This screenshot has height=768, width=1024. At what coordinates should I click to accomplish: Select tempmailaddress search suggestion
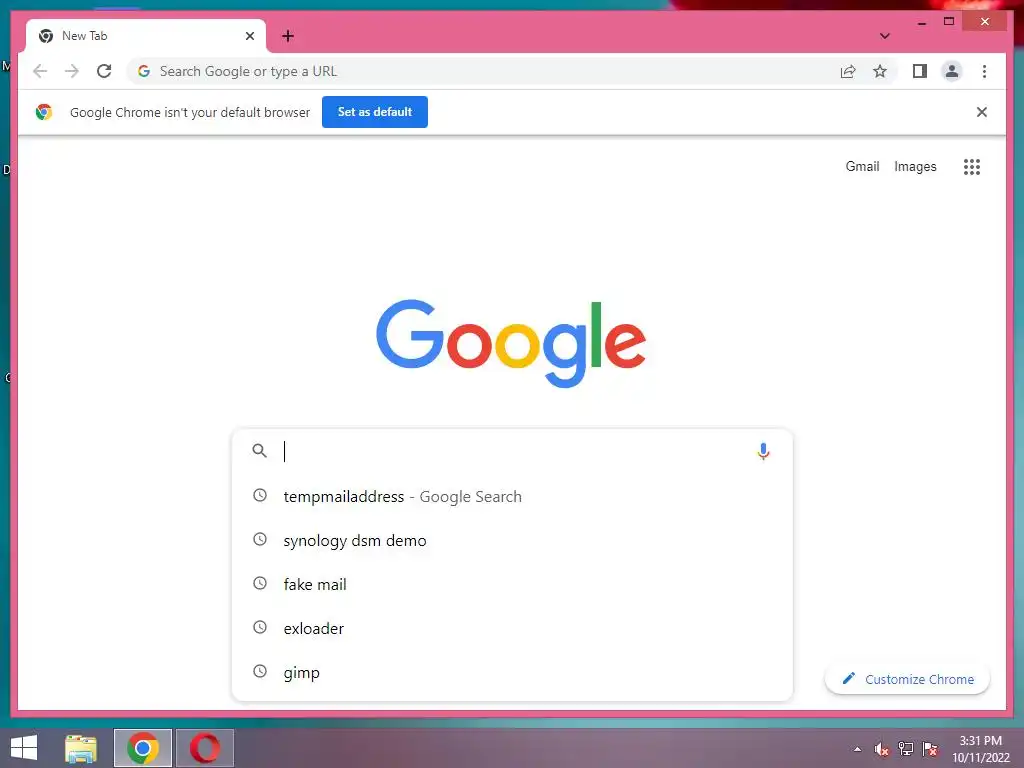pyautogui.click(x=513, y=496)
